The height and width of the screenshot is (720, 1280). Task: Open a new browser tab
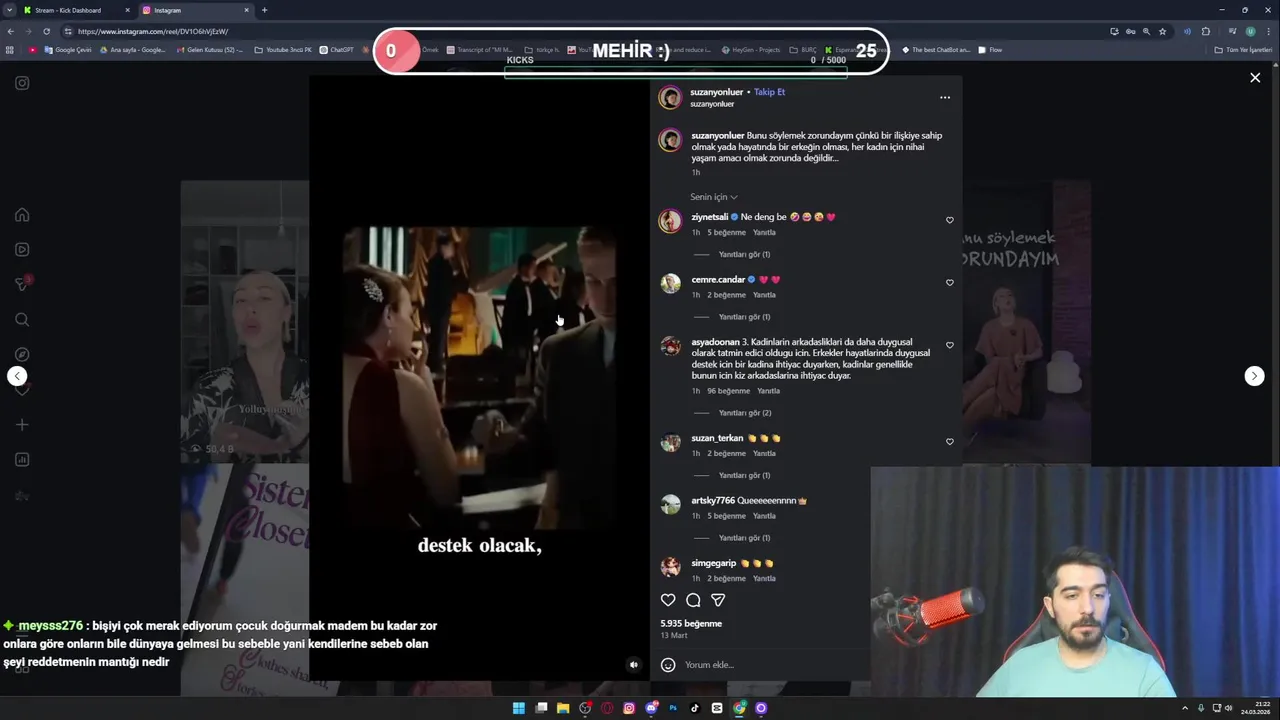(264, 10)
